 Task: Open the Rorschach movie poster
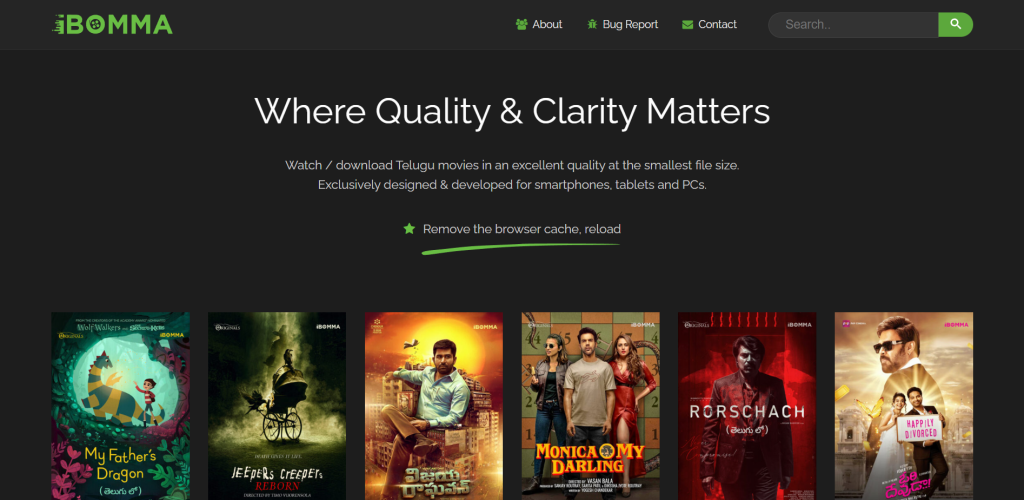tap(747, 406)
